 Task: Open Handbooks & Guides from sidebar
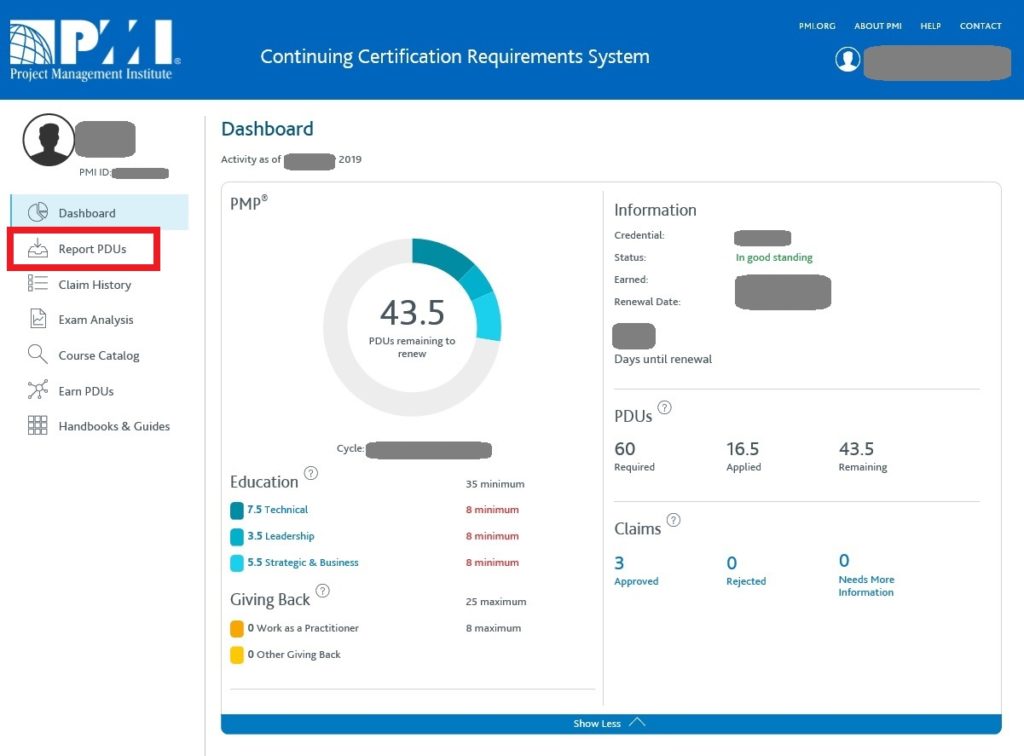tap(114, 426)
